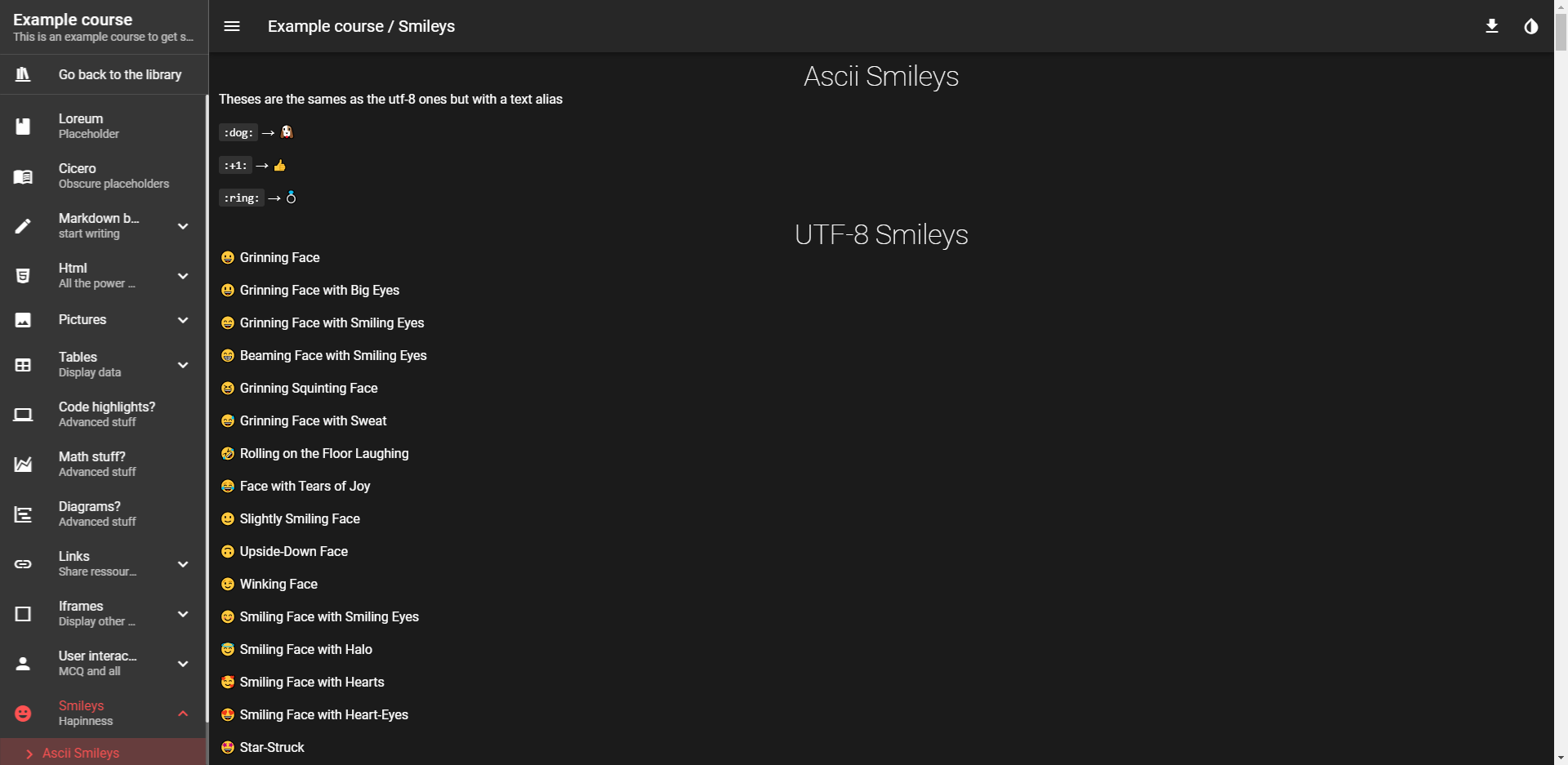
Task: Click the Example course / Smileys breadcrumb
Action: point(360,25)
